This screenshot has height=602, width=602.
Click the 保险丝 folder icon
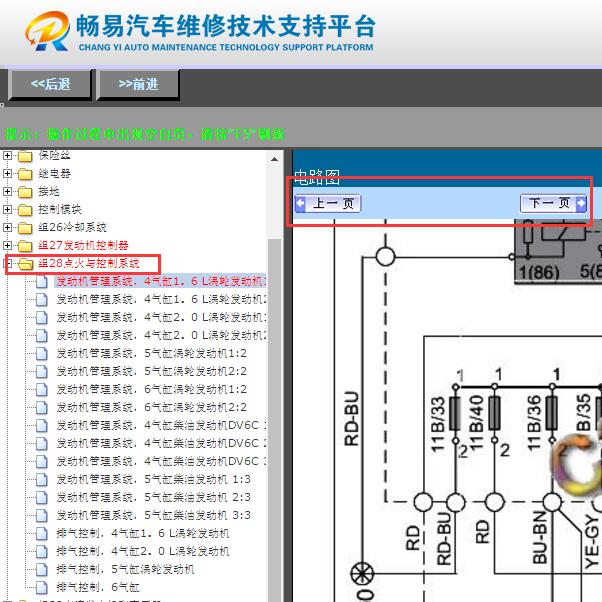pos(25,156)
